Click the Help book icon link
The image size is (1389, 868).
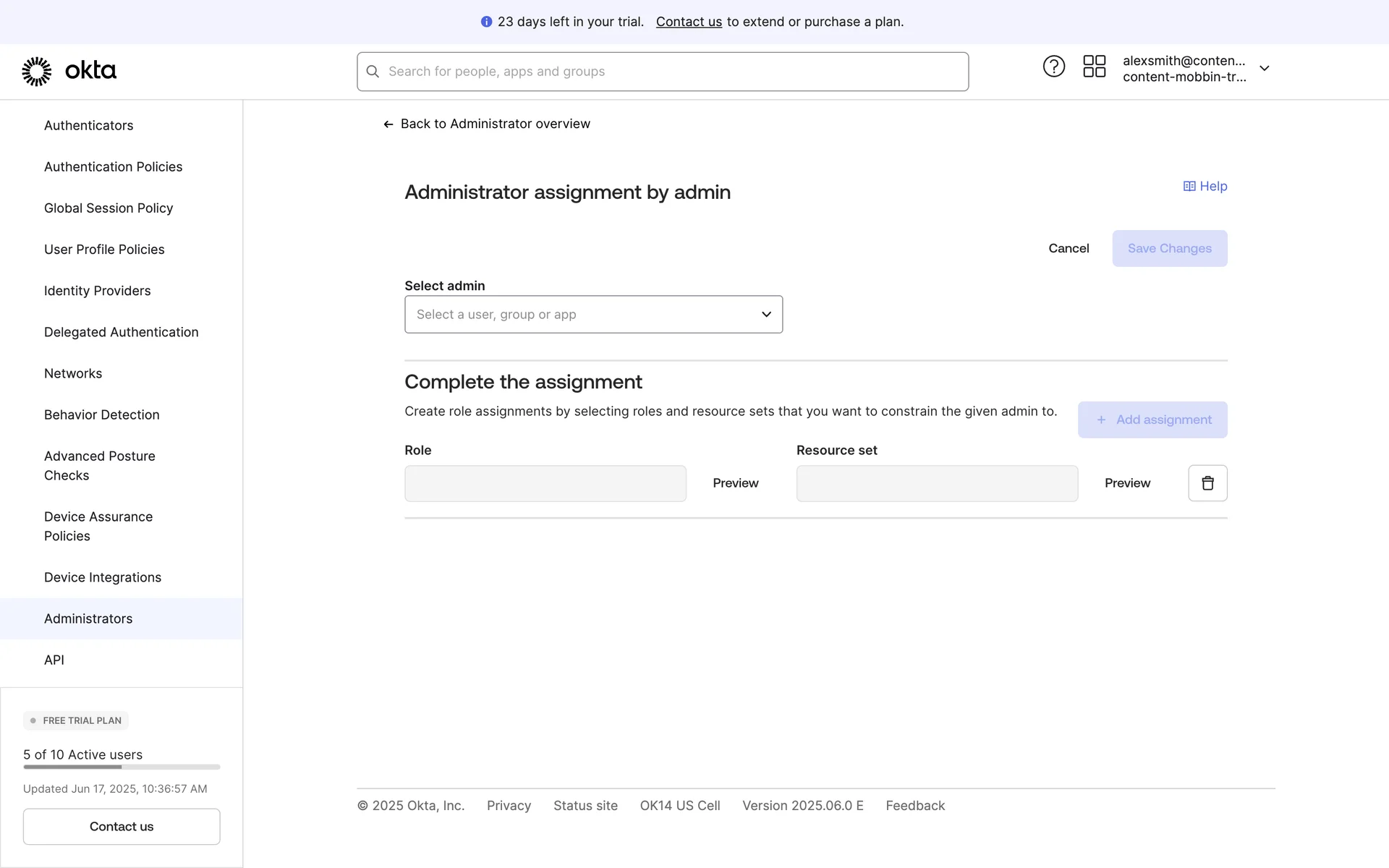coord(1189,187)
